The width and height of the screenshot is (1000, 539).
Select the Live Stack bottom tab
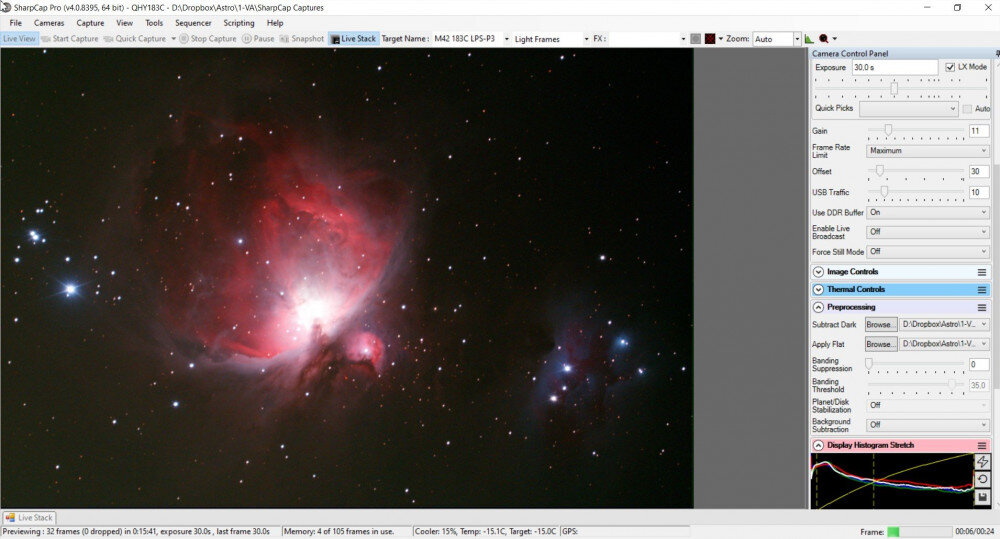point(29,517)
